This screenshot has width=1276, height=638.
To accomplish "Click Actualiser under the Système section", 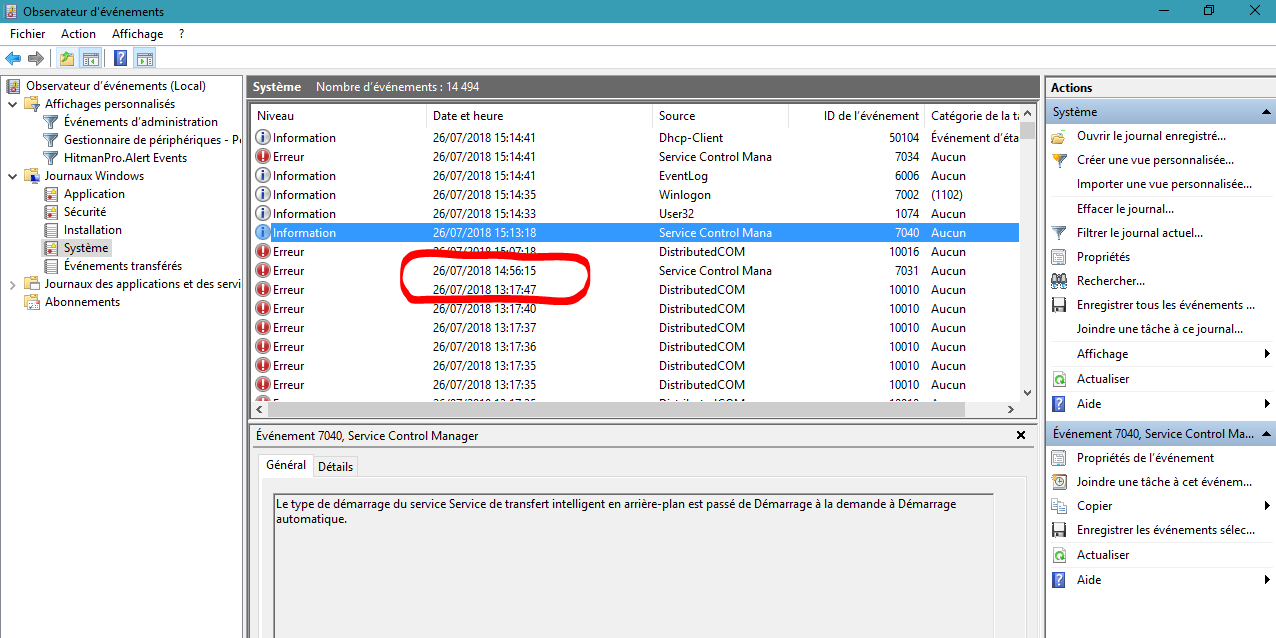I will pos(1102,379).
